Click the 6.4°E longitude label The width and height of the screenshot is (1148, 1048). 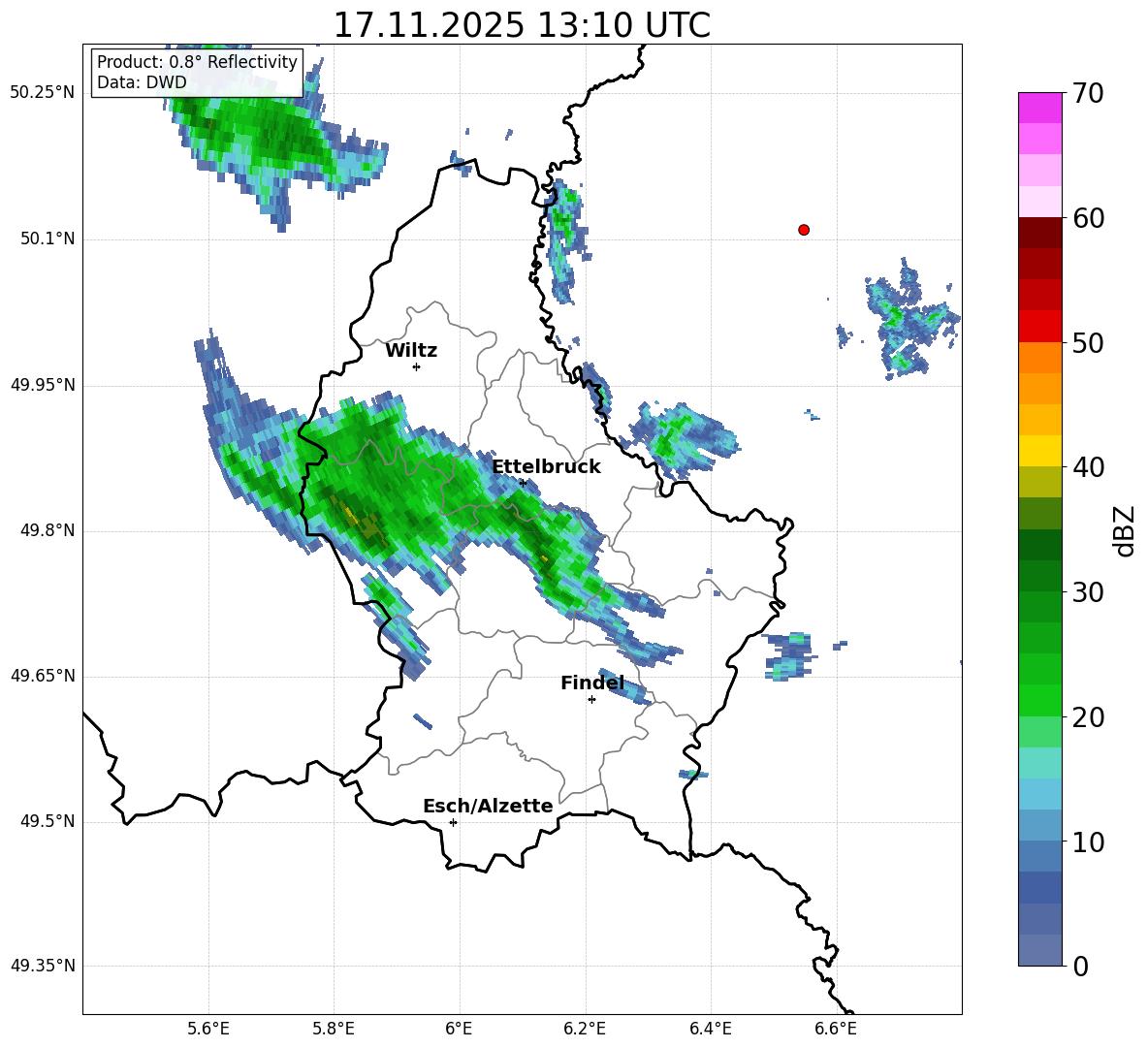click(710, 1029)
